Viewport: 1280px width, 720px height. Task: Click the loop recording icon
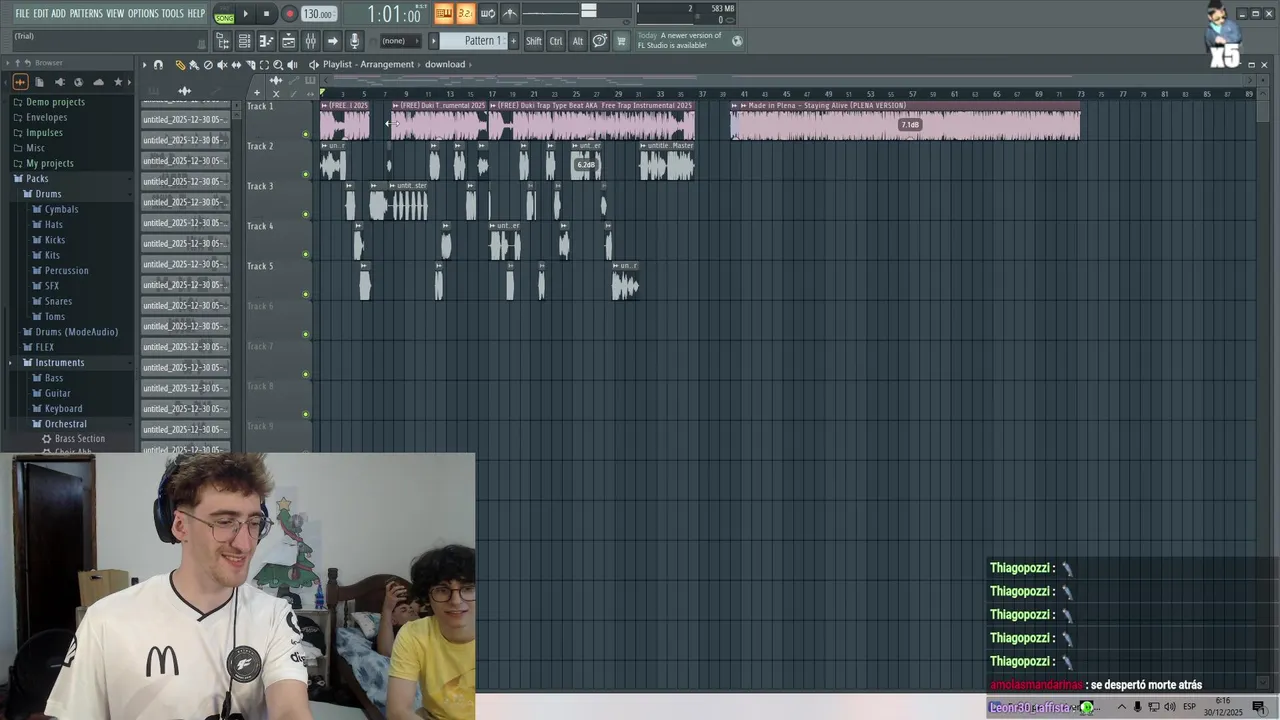click(487, 13)
